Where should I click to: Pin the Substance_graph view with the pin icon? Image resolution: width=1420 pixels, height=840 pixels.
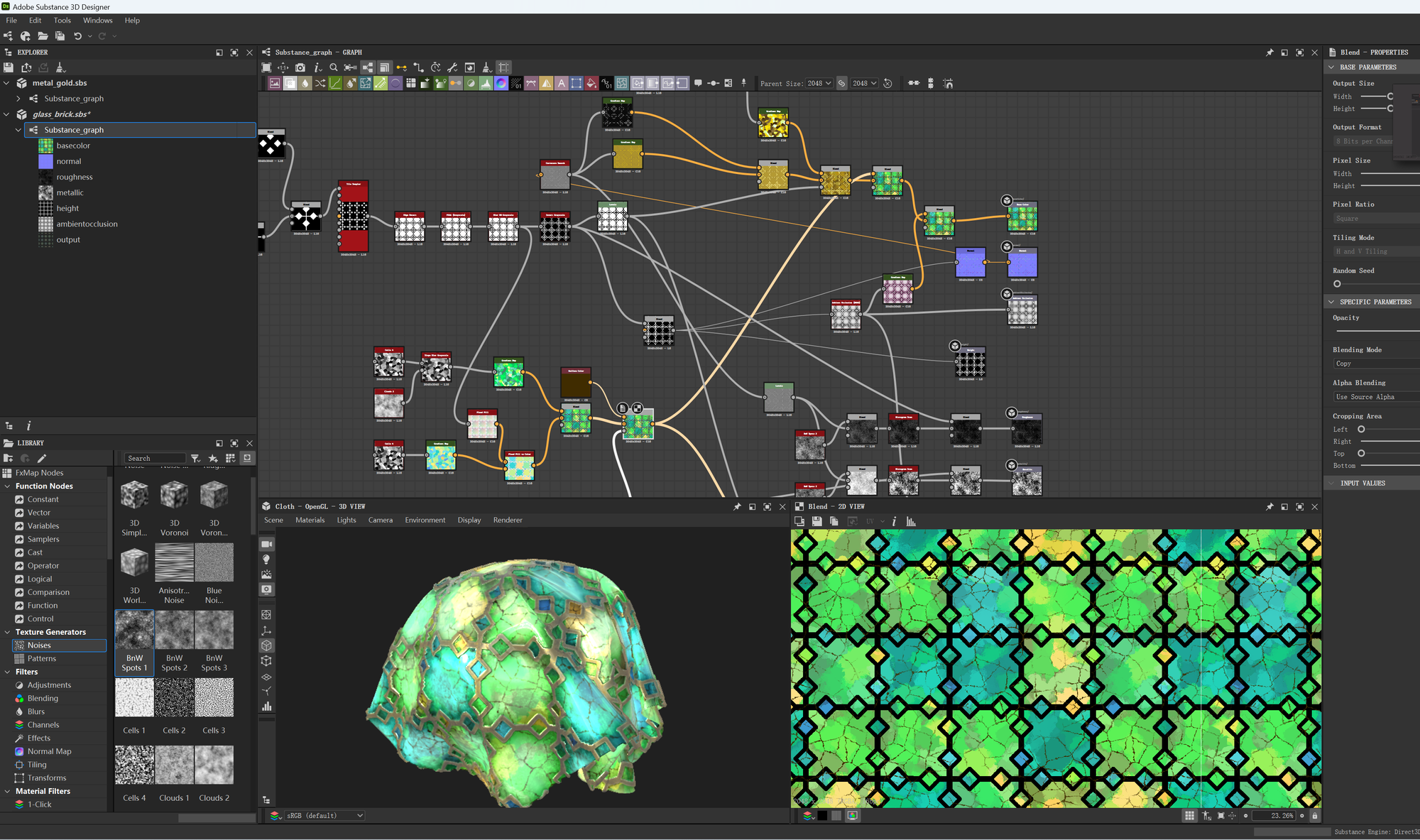point(1269,52)
